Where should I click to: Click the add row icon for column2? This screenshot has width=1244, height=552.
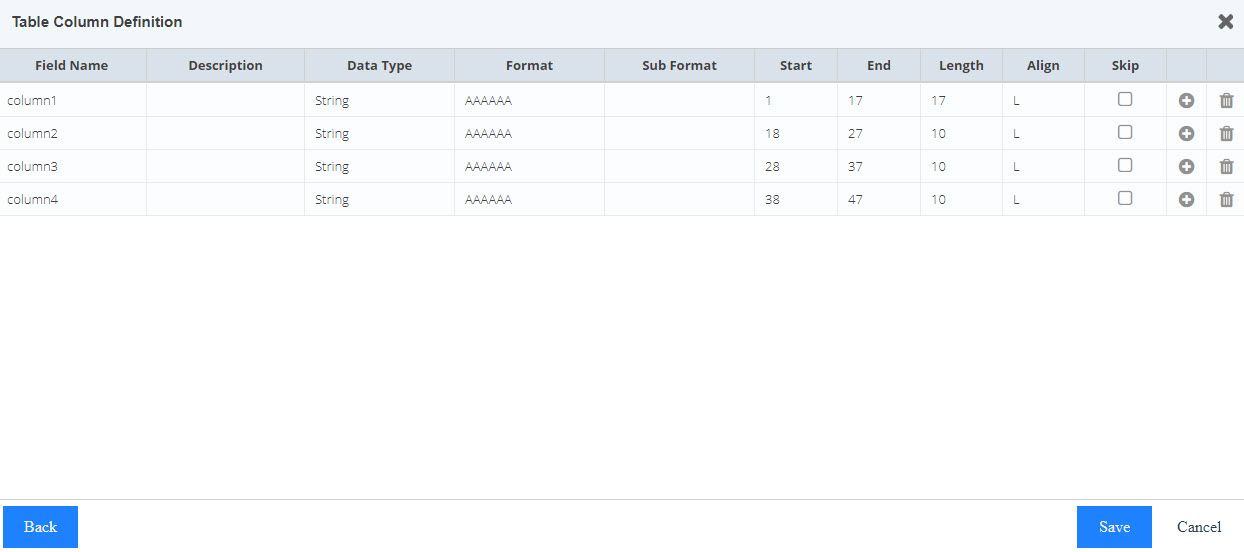(1186, 133)
